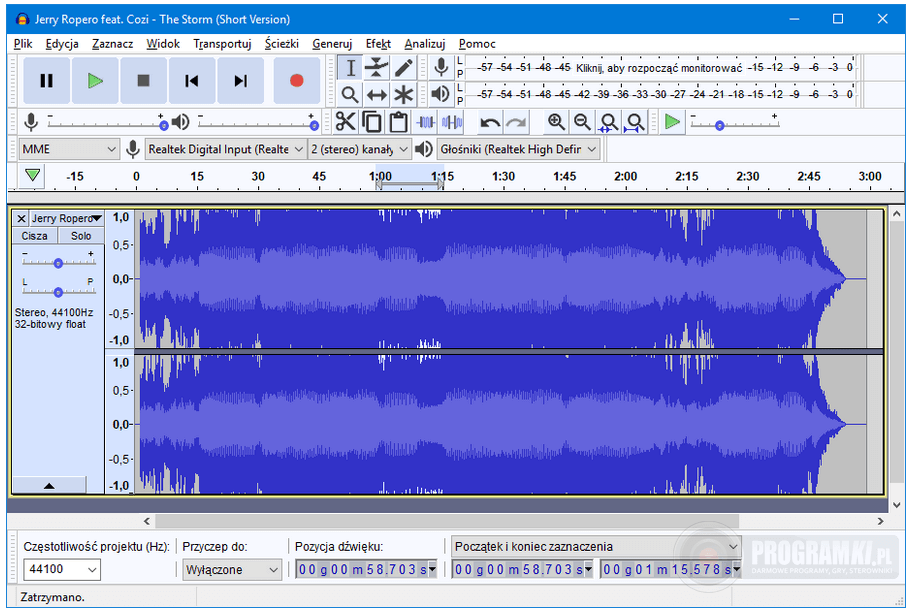Viewport: 913px width, 616px height.
Task: Select the Zoom (magnifier) tool
Action: (350, 94)
